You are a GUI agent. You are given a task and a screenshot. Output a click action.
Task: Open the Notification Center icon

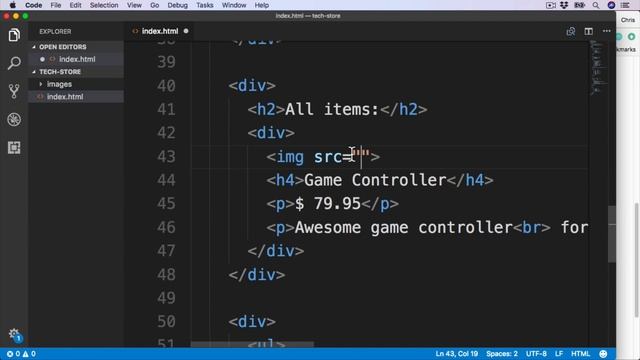click(x=625, y=5)
